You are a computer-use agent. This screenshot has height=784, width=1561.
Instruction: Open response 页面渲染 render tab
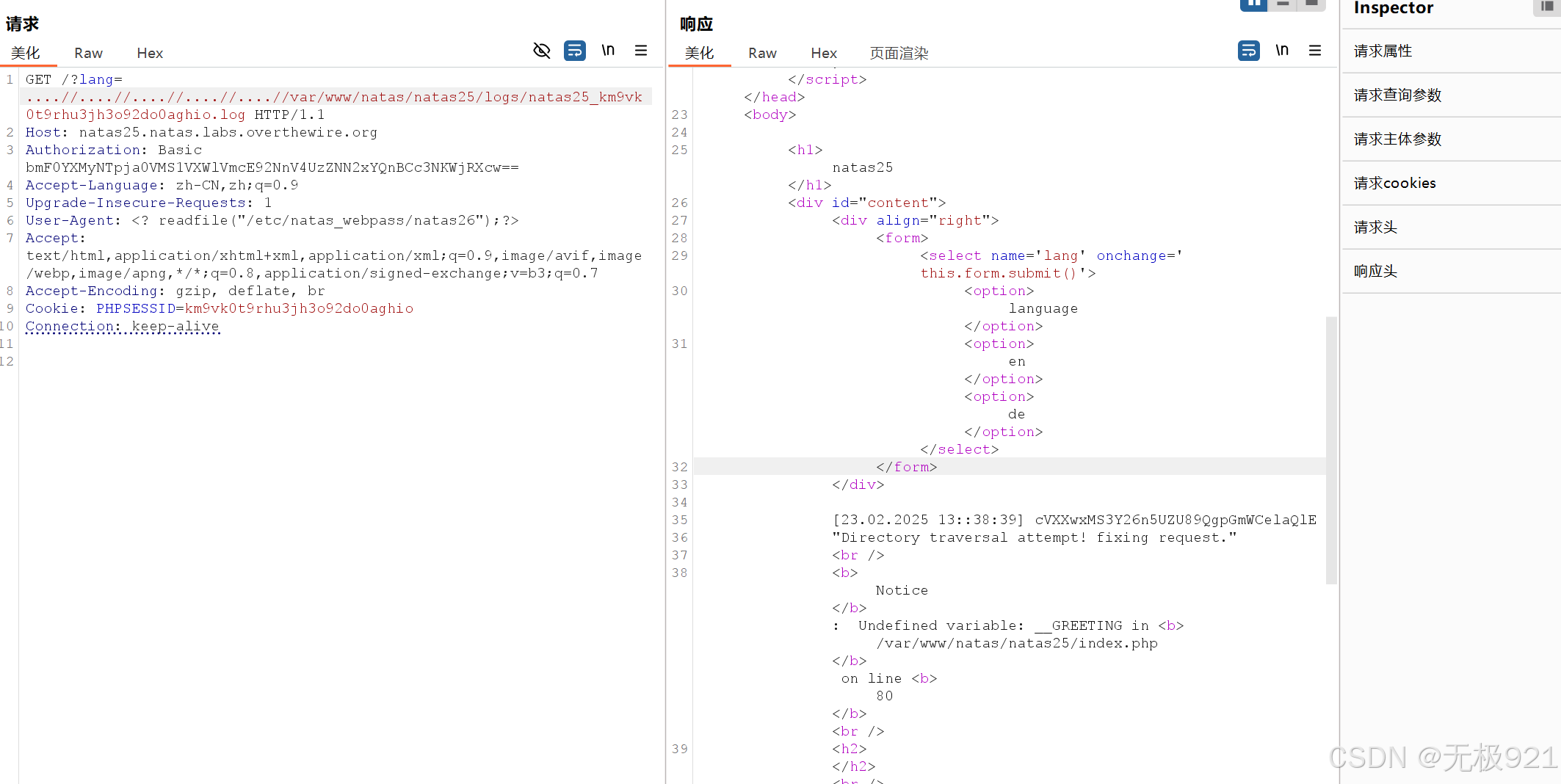click(x=899, y=53)
